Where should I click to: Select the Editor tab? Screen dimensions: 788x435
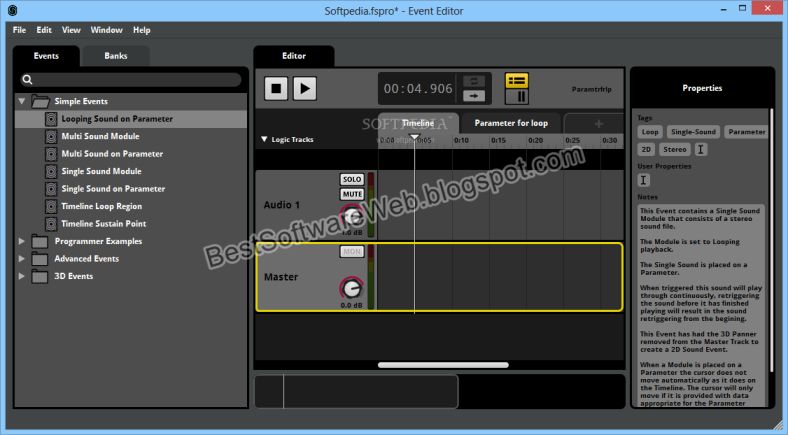pos(294,56)
